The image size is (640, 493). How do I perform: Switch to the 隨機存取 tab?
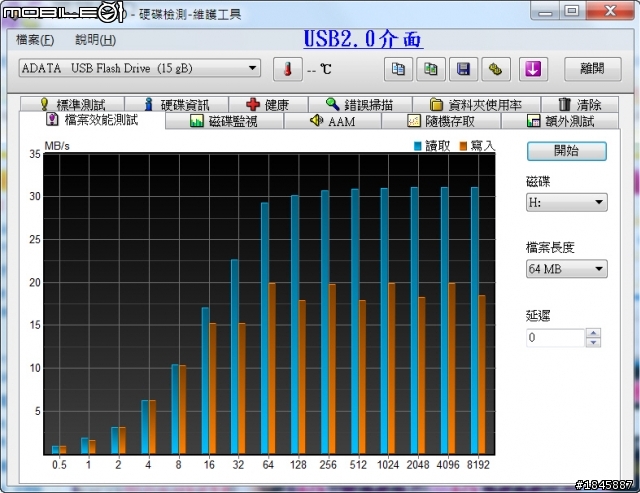point(441,121)
